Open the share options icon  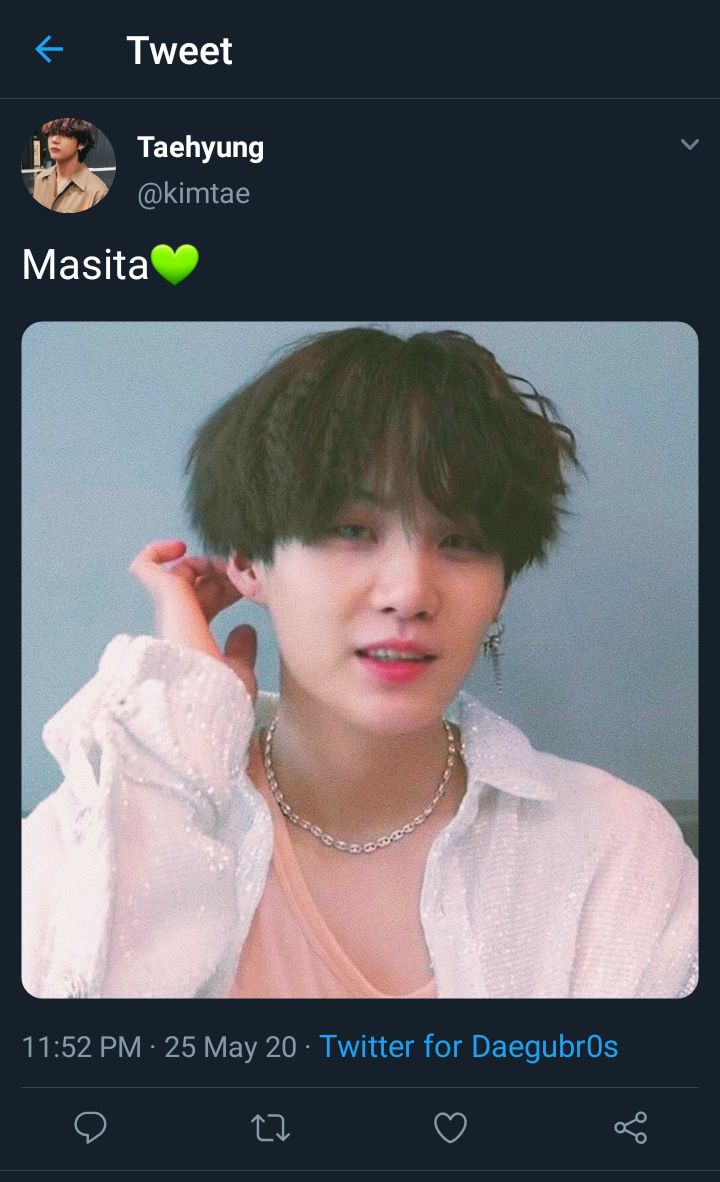point(630,1128)
